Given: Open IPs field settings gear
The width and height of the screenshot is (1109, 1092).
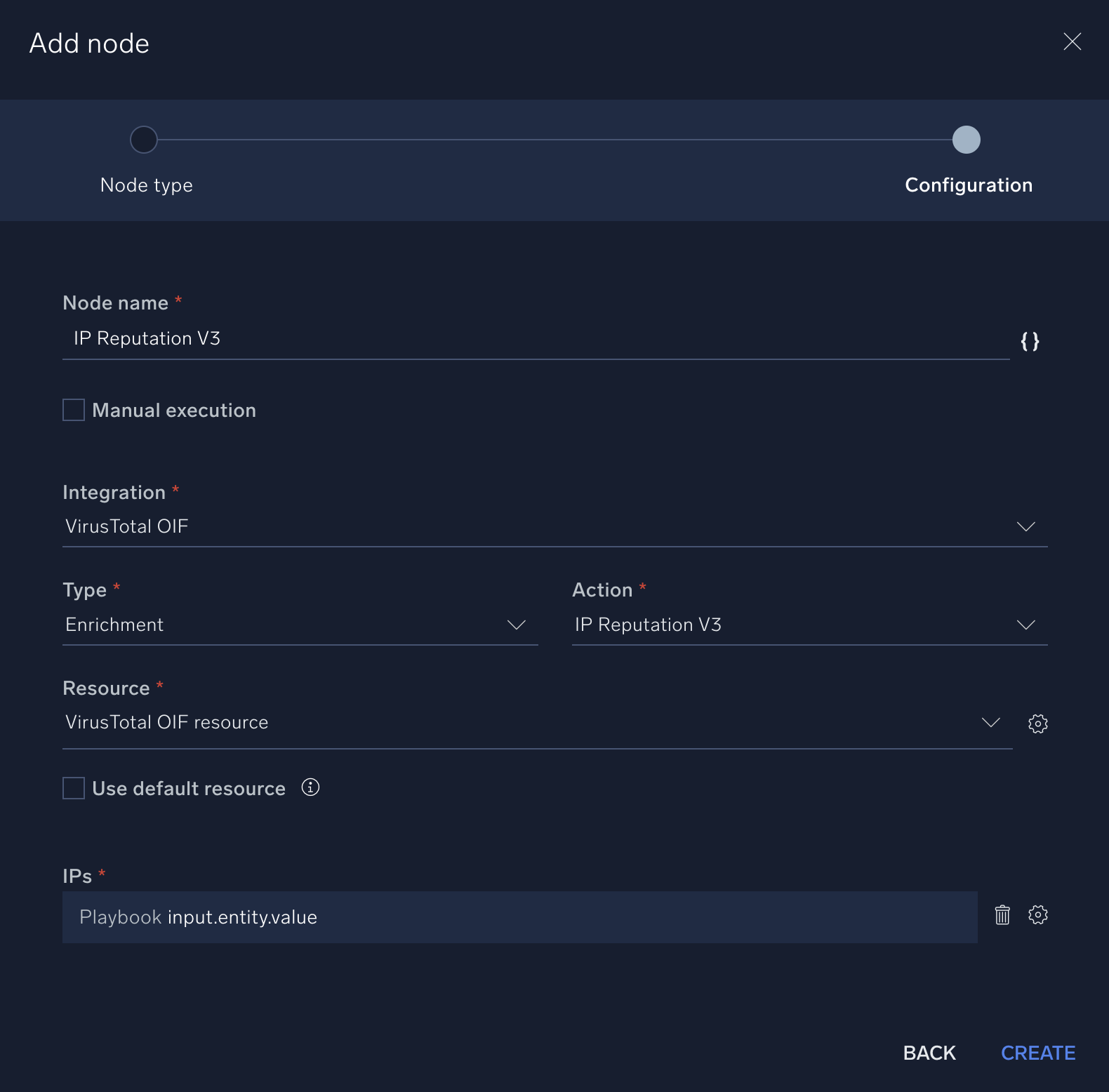Looking at the screenshot, I should pyautogui.click(x=1037, y=915).
